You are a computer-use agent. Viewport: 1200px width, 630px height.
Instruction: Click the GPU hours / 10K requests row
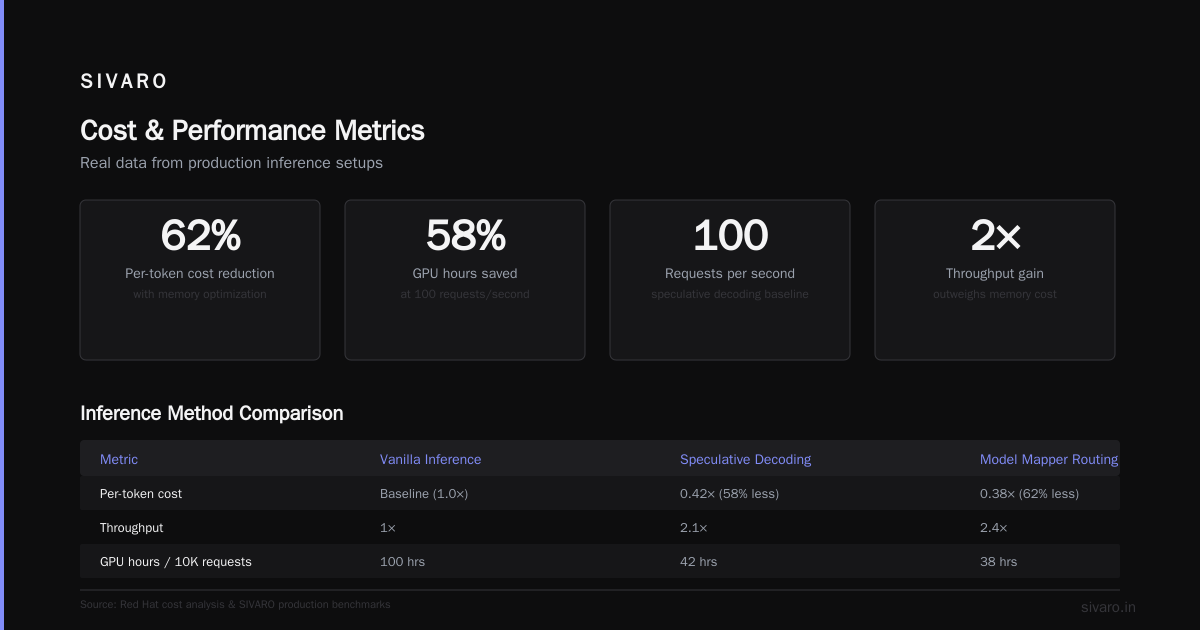point(600,562)
